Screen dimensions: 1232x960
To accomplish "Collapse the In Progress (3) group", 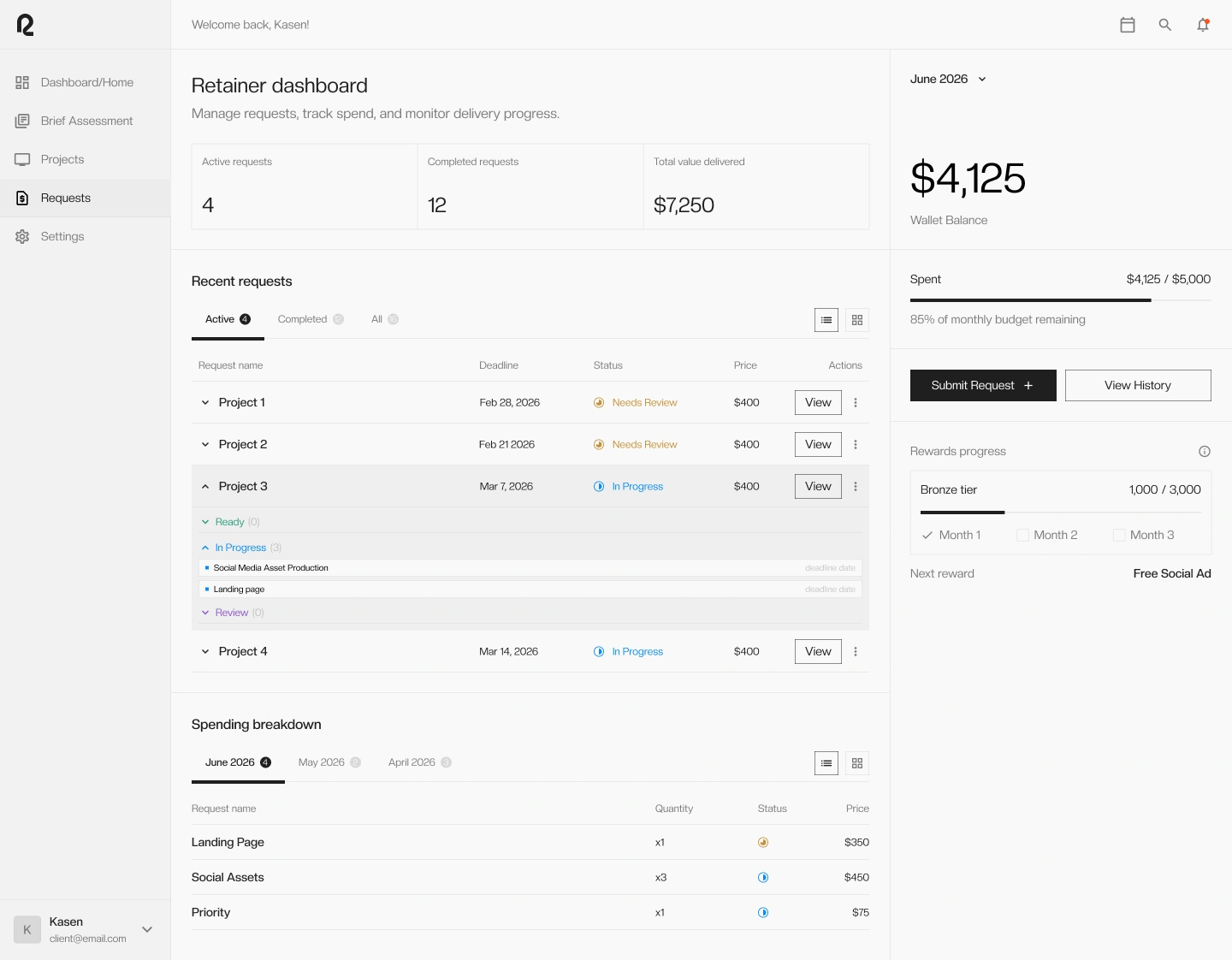I will [205, 548].
